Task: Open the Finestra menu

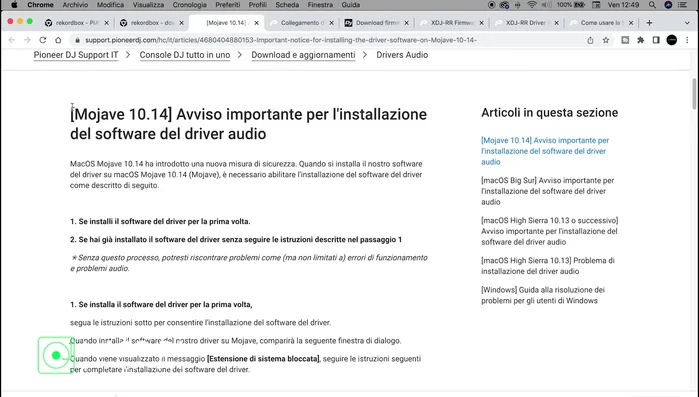Action: pos(320,5)
